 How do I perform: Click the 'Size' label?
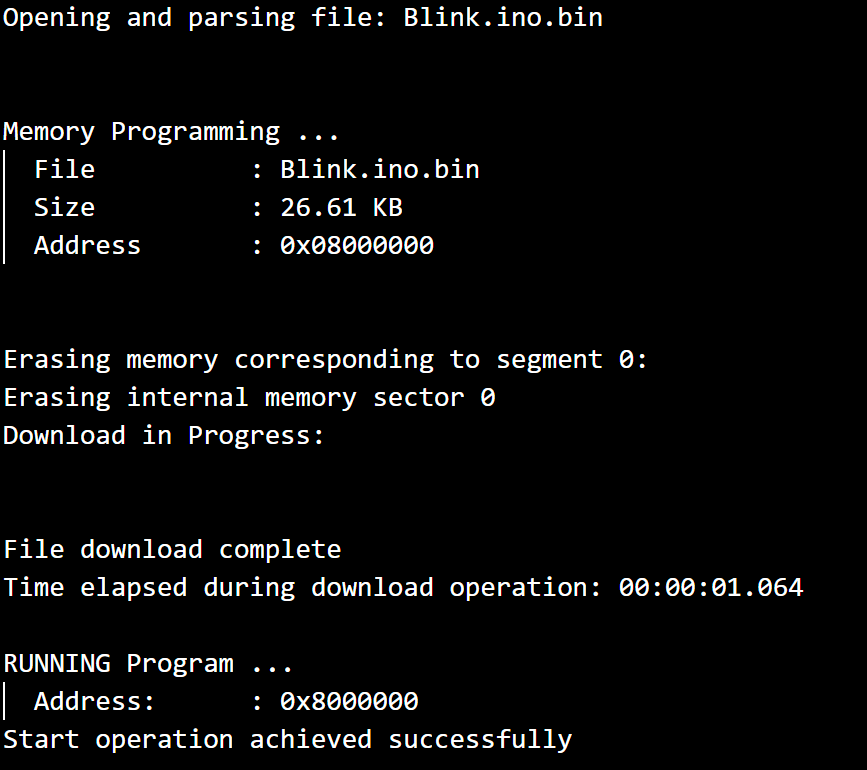[x=64, y=208]
